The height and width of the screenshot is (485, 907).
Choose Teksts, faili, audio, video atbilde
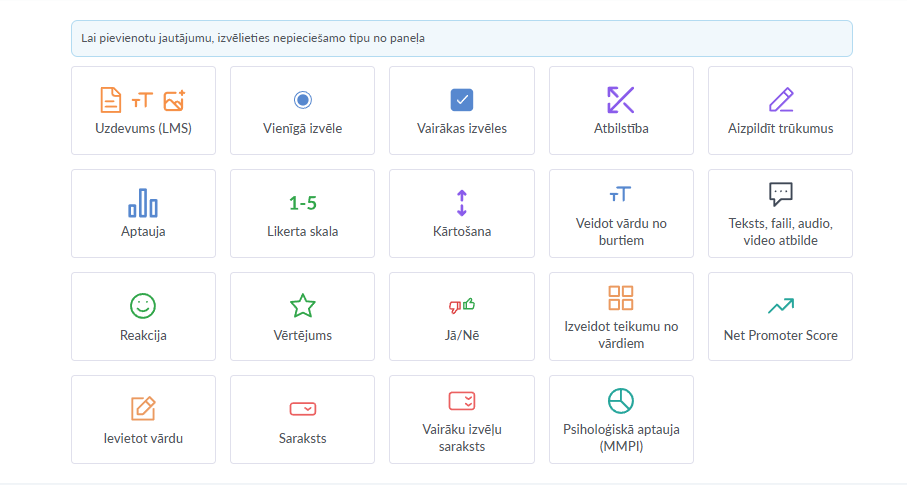(780, 214)
